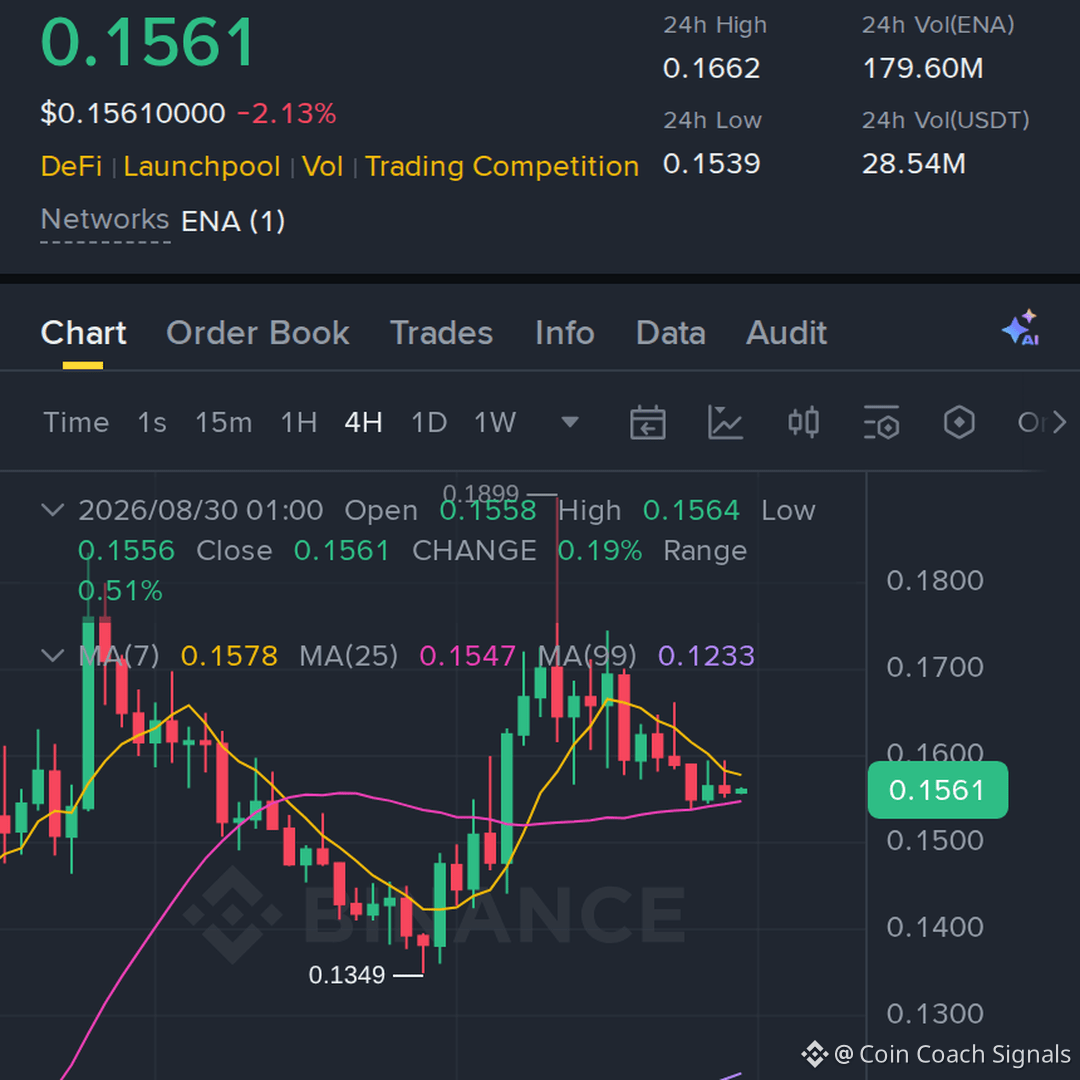Screen dimensions: 1080x1080
Task: Switch candlestick chart style icon
Action: (x=803, y=422)
